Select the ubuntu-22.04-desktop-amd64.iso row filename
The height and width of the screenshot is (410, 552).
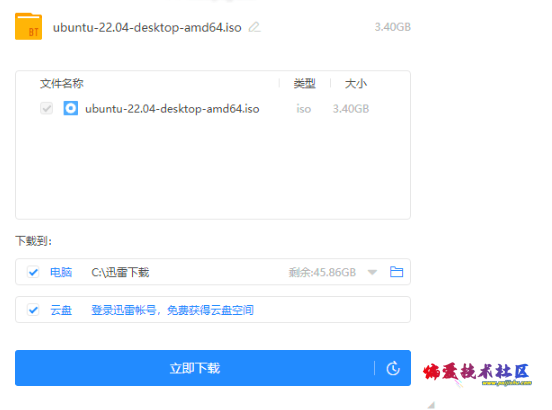point(172,109)
